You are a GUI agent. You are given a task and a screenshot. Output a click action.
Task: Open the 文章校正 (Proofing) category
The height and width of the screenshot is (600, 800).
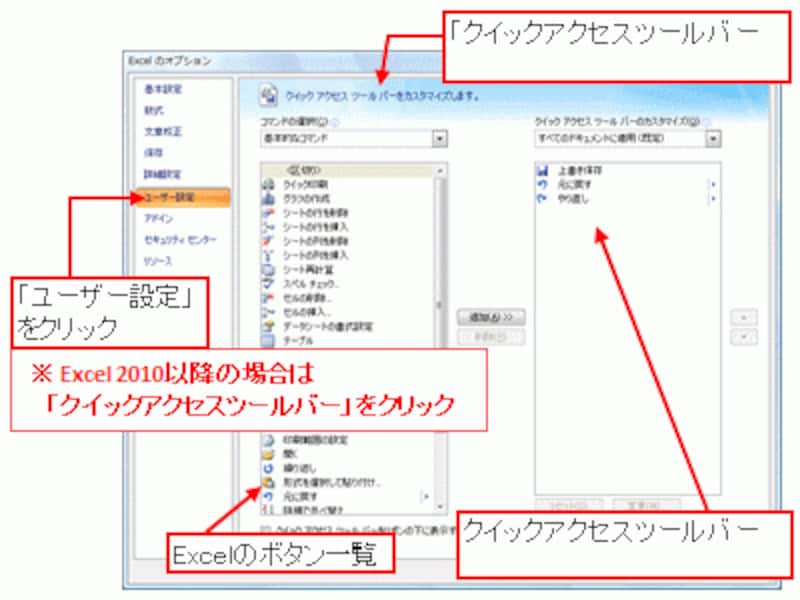click(x=163, y=132)
